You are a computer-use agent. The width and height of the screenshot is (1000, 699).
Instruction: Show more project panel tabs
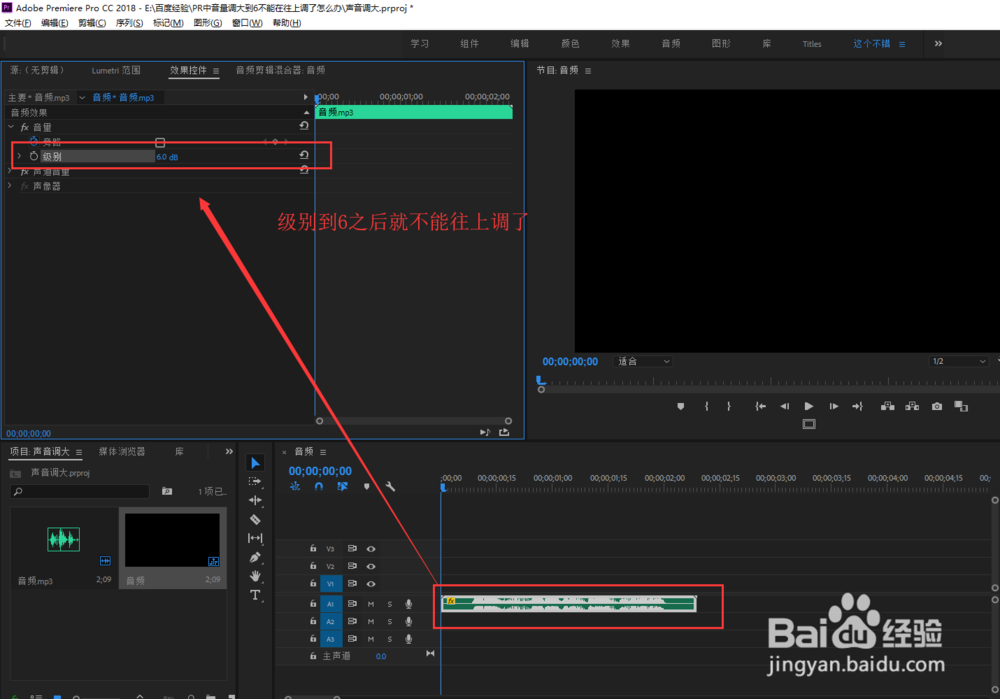coord(229,452)
